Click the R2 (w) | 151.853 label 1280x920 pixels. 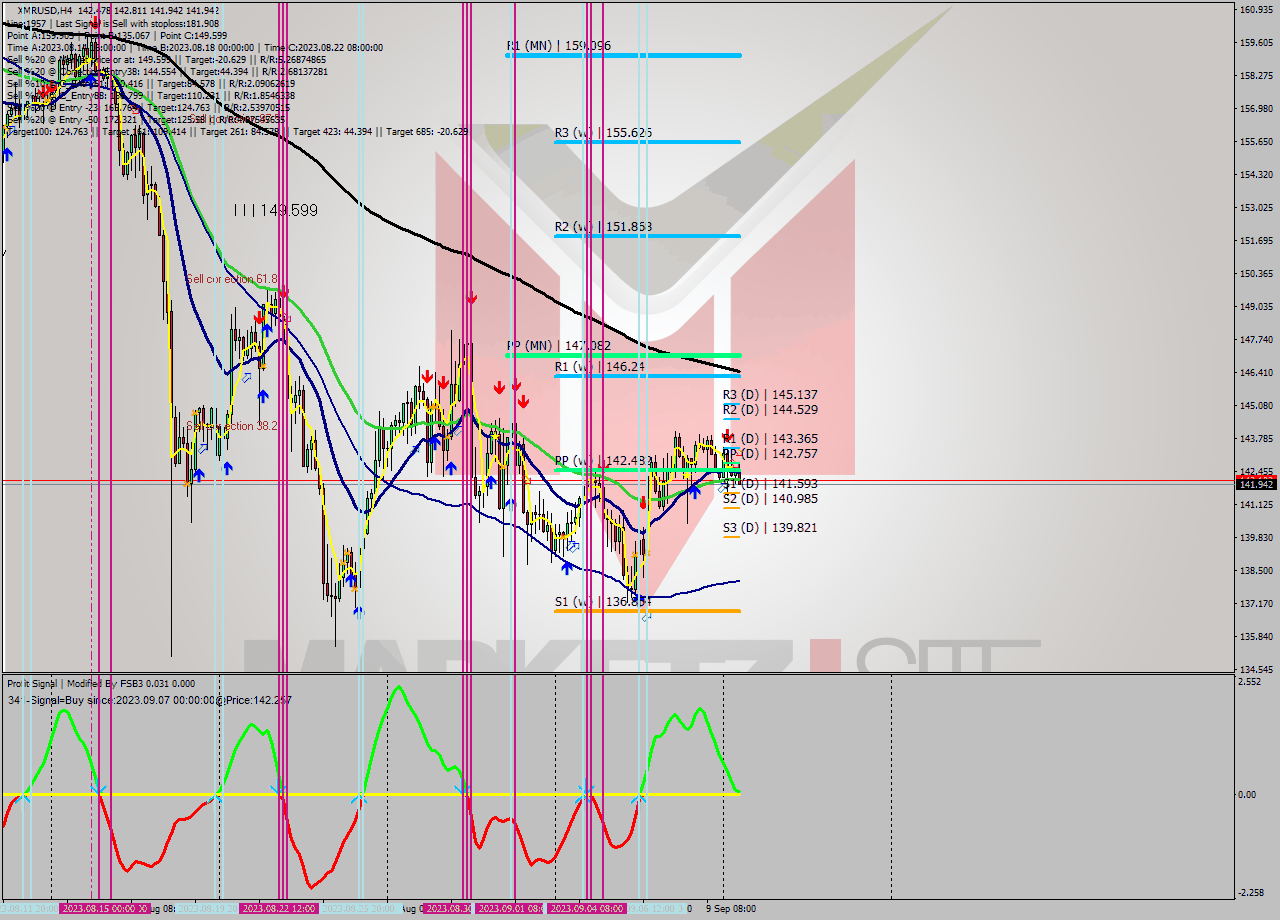(x=603, y=227)
